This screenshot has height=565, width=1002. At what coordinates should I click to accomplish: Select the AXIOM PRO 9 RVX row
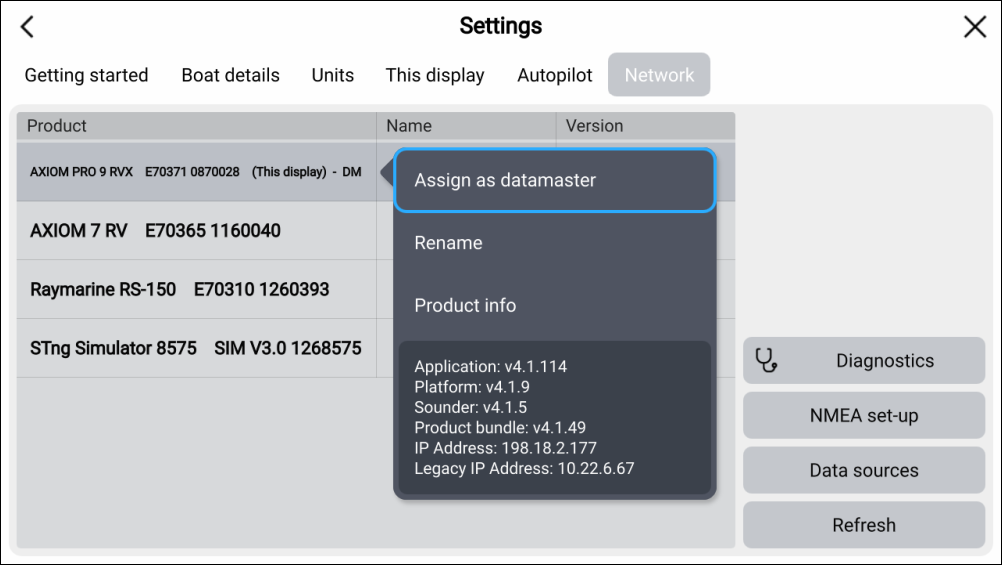[x=196, y=172]
